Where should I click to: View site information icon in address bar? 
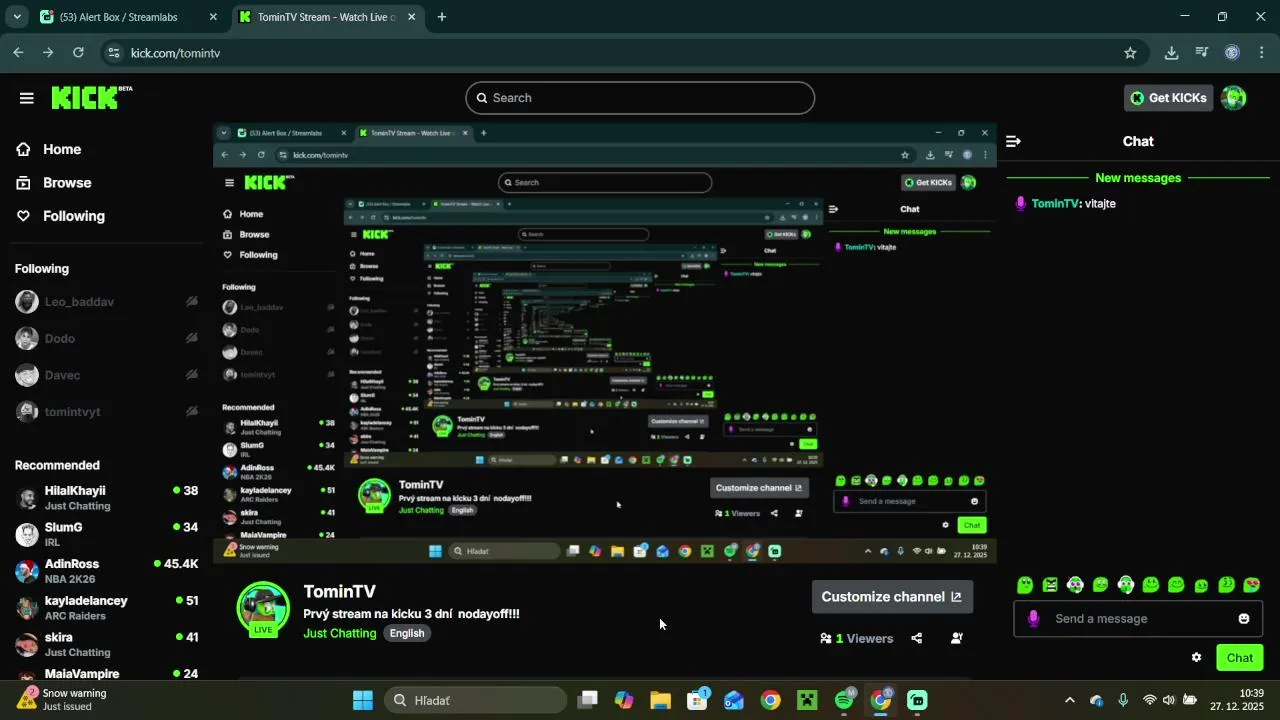click(113, 53)
